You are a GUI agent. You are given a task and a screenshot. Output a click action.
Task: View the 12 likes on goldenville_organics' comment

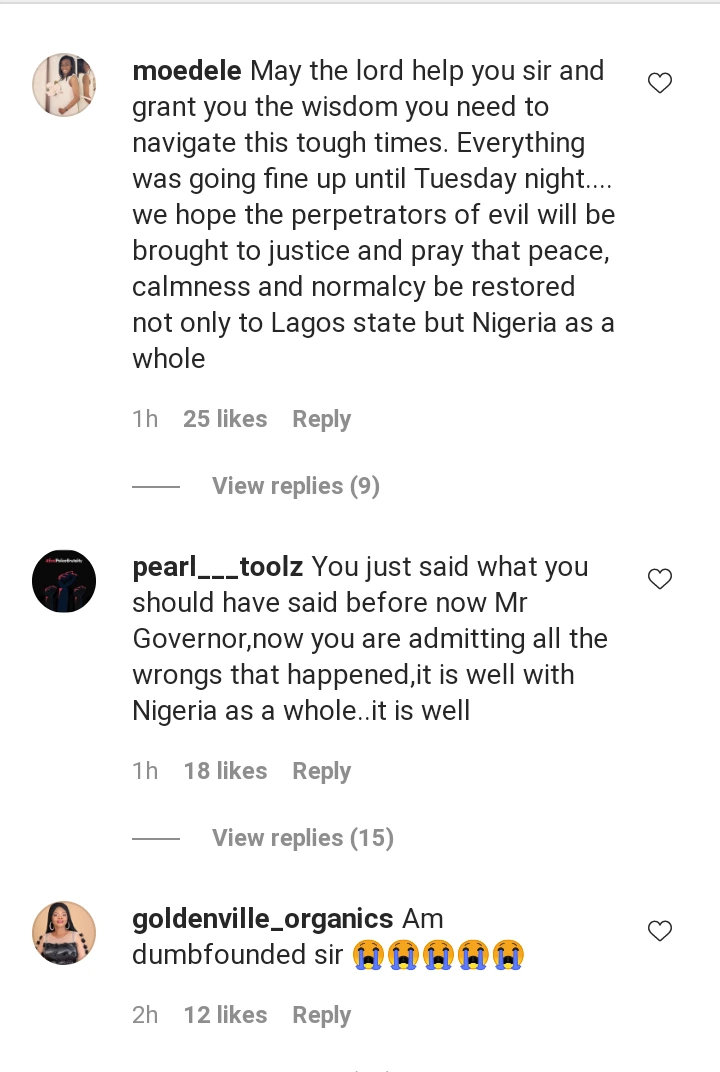click(x=225, y=1015)
